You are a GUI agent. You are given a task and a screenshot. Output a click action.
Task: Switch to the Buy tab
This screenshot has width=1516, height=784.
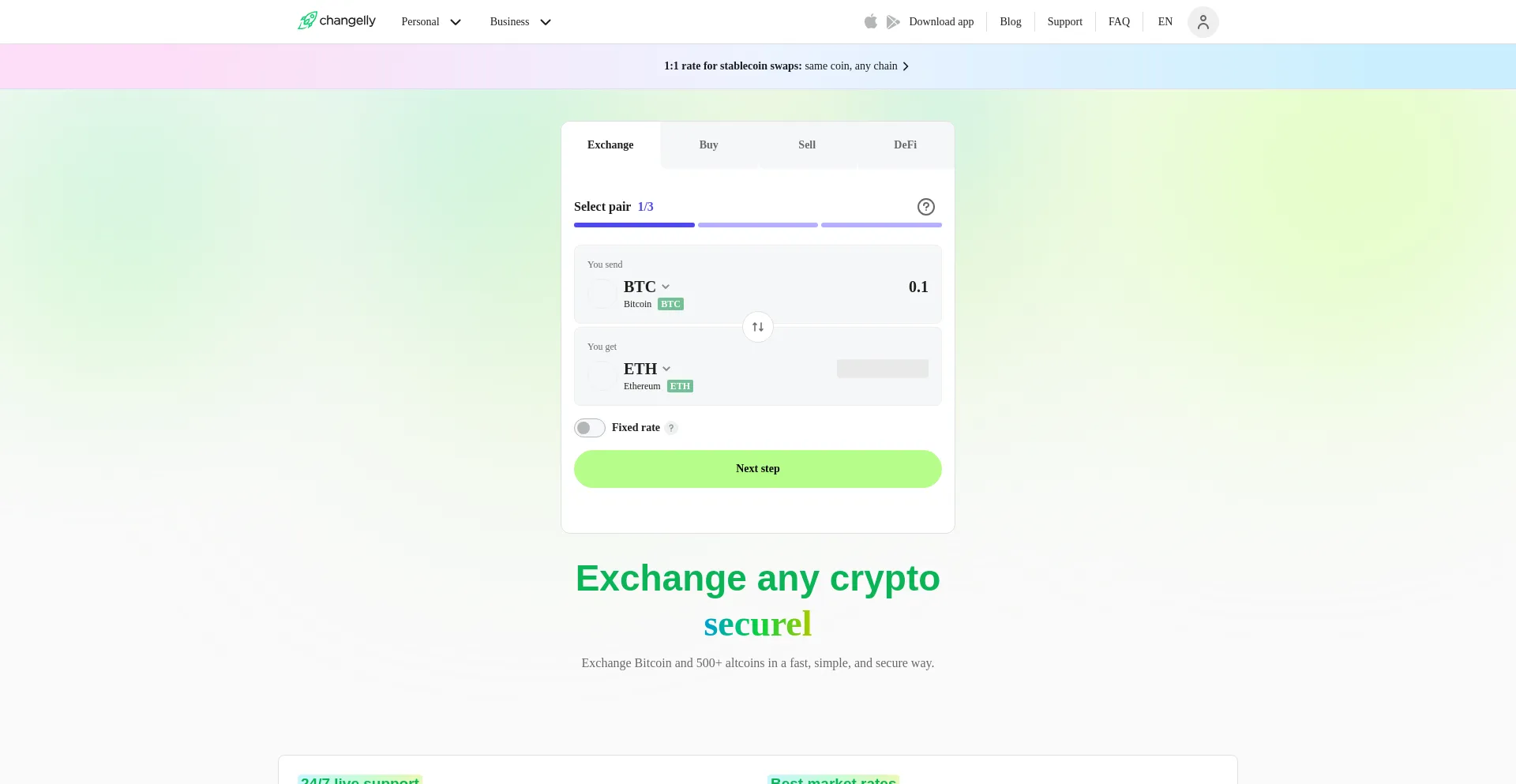pyautogui.click(x=709, y=144)
